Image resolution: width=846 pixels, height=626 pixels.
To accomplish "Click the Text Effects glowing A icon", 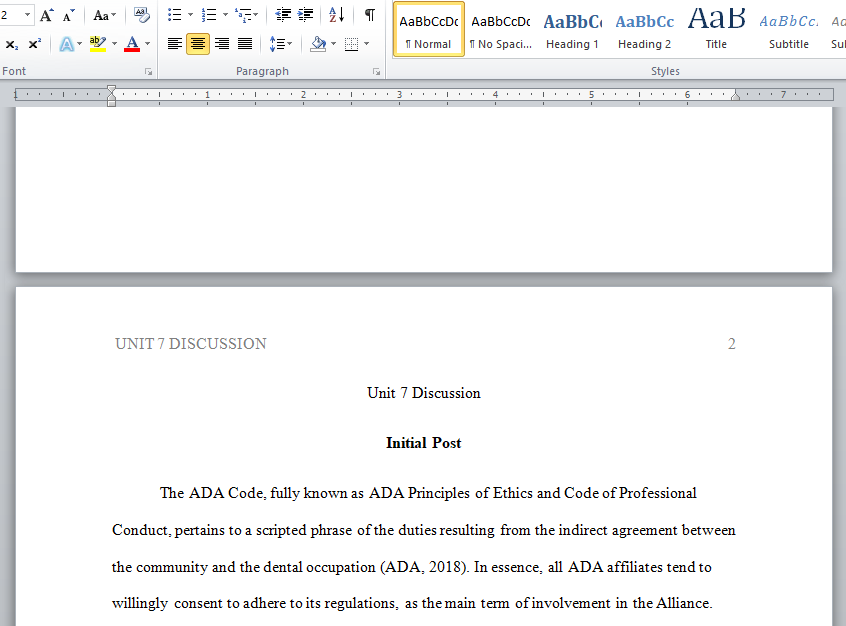I will coord(66,44).
